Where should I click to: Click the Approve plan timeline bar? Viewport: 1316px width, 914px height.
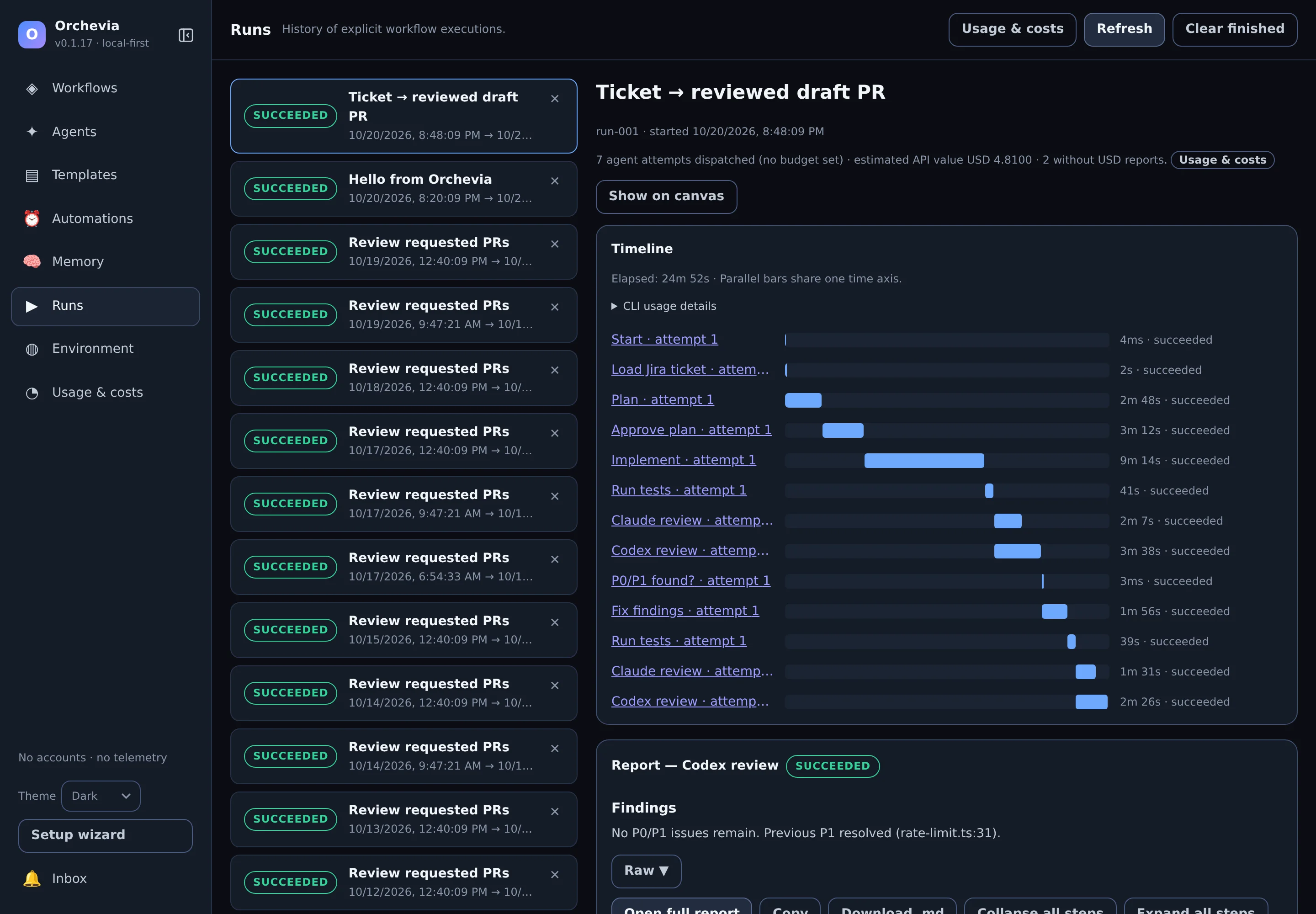coord(843,430)
